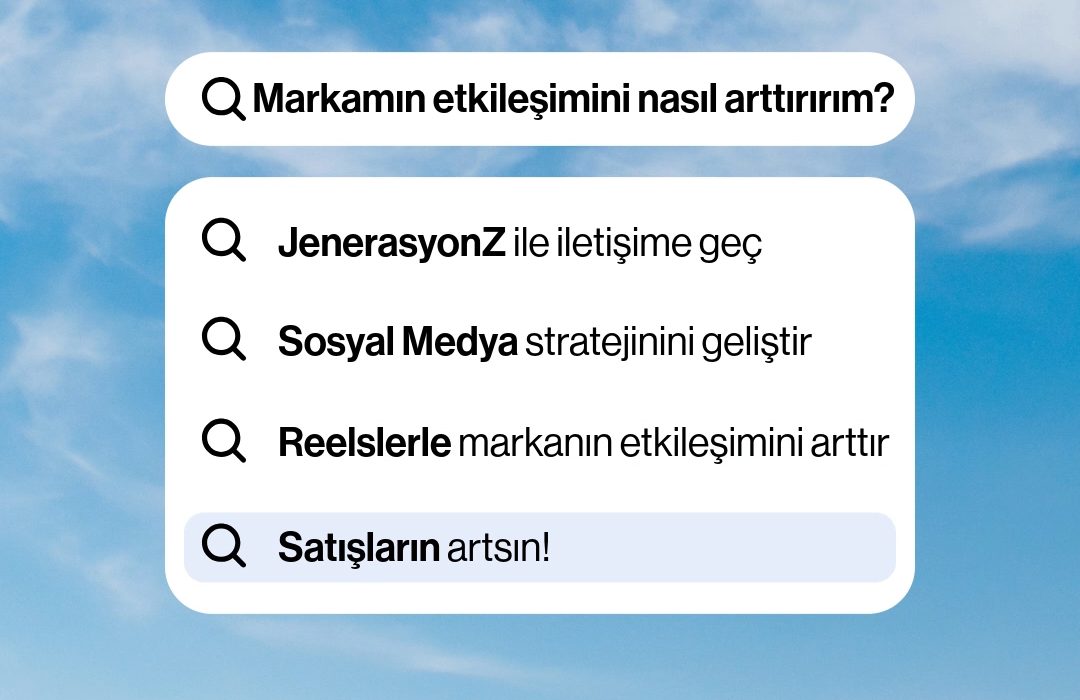1080x700 pixels.
Task: Click the search icon beside Reelslerle suggestion
Action: (x=223, y=440)
